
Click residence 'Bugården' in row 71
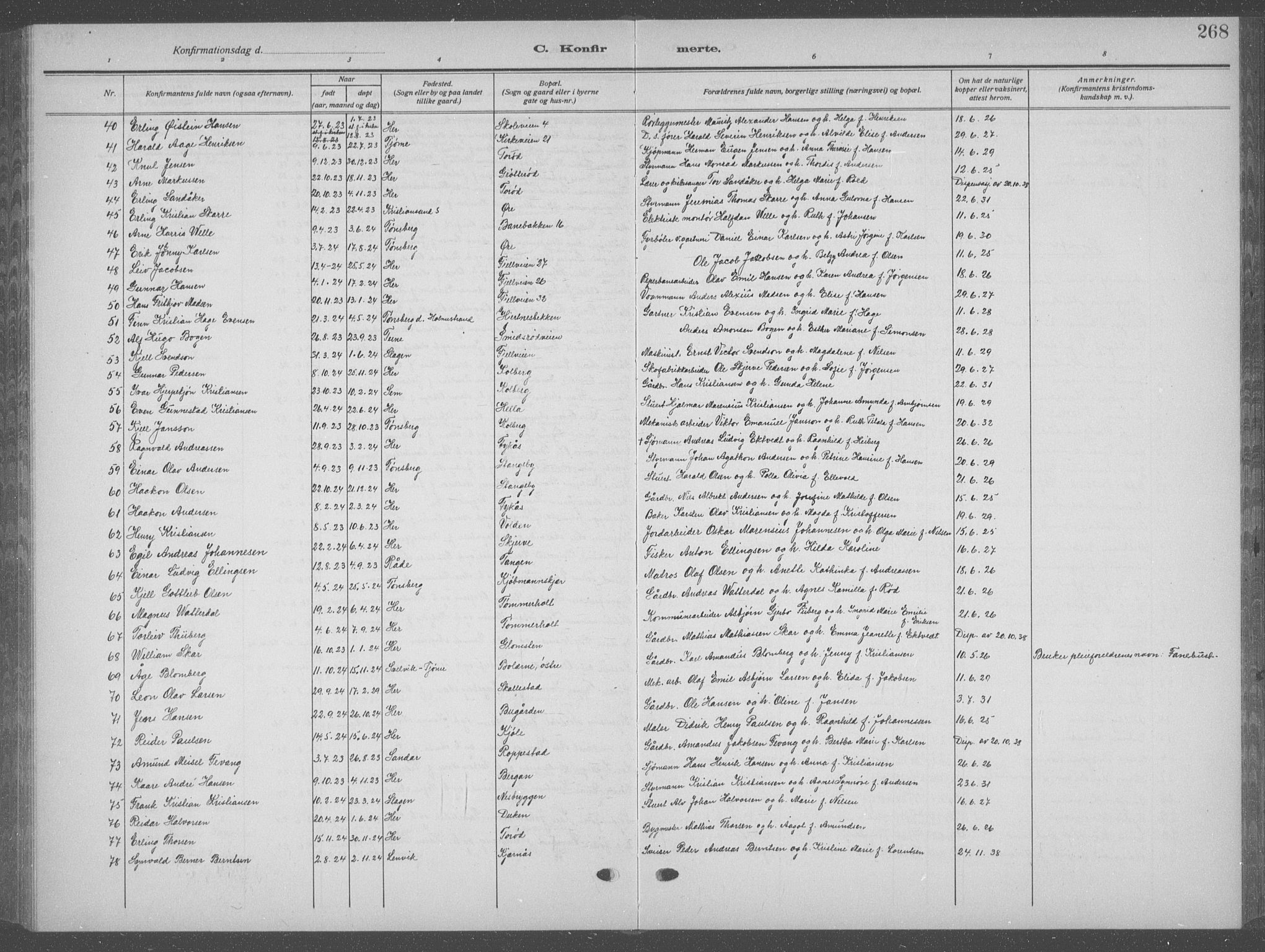click(522, 712)
